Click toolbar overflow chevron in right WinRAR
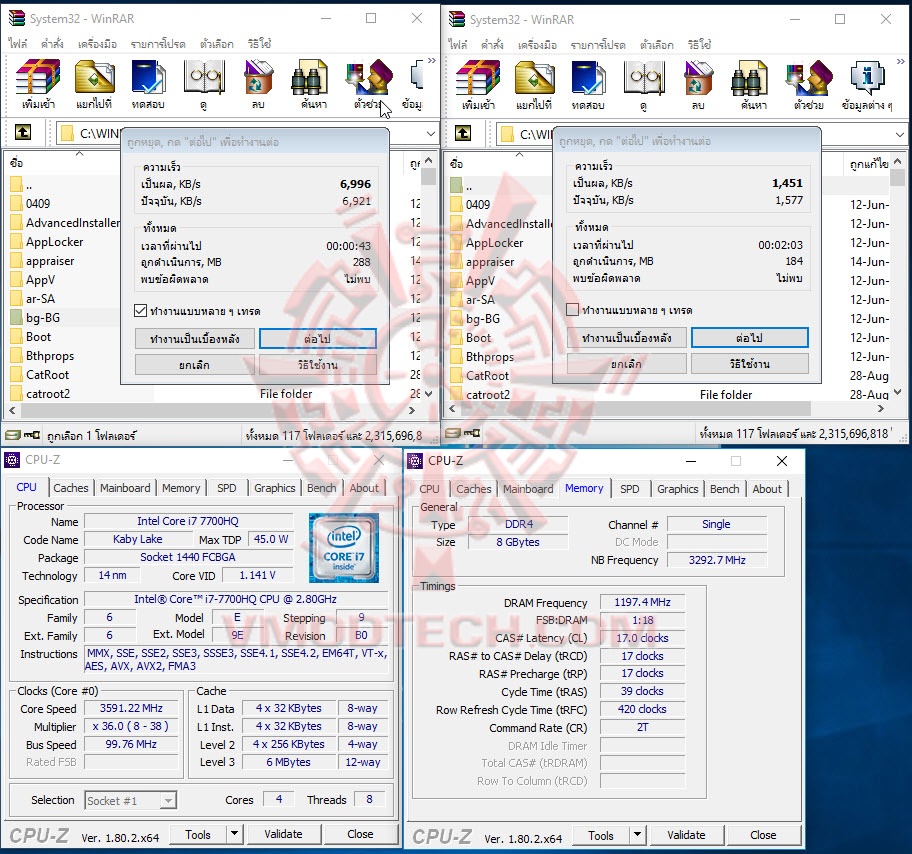 901,61
